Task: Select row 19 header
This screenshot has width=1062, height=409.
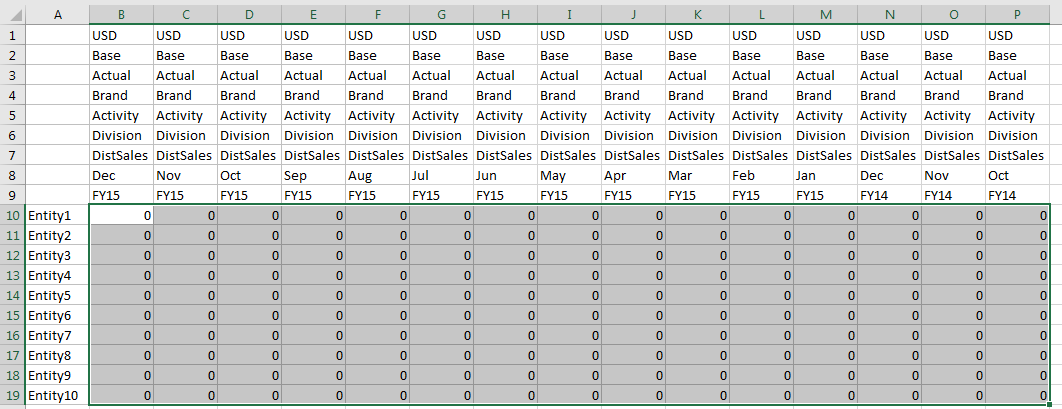Action: tap(12, 396)
